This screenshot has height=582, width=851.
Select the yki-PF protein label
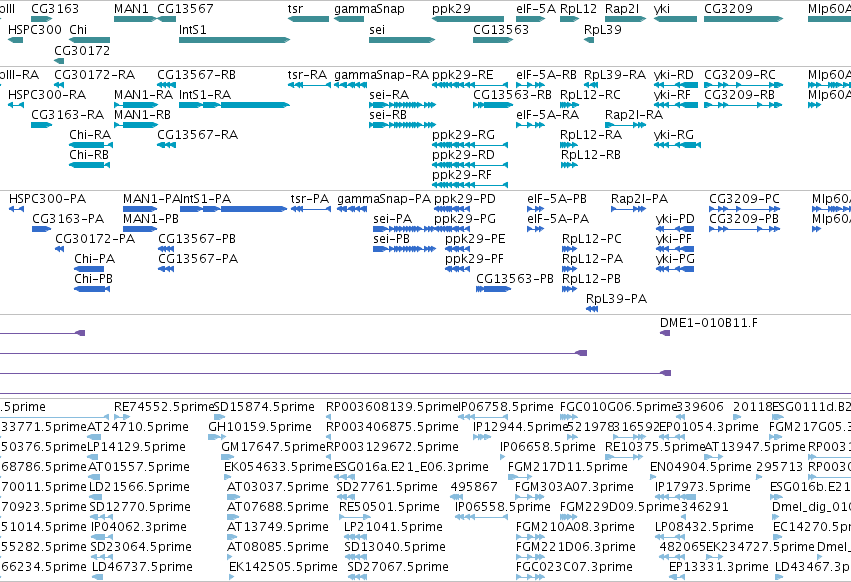click(675, 239)
